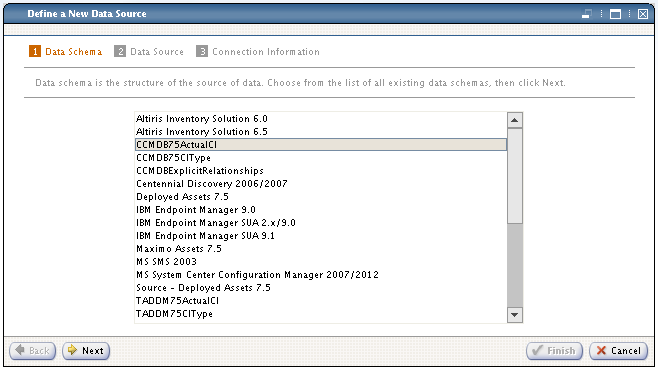Maximize the Define a New Data Source dialog
Screen dimensions: 658x370
tap(615, 14)
